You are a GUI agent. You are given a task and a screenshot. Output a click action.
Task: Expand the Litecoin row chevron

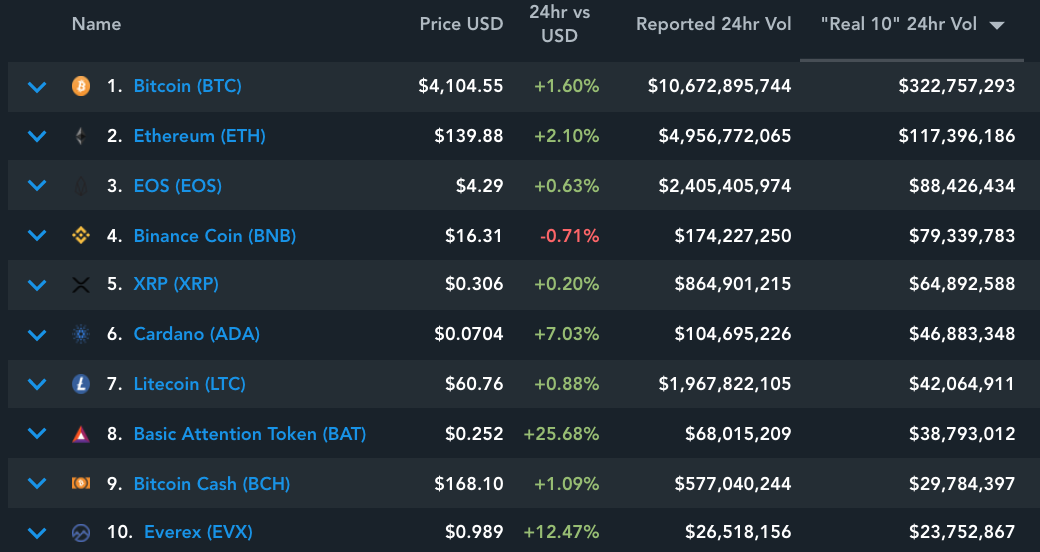pos(37,385)
